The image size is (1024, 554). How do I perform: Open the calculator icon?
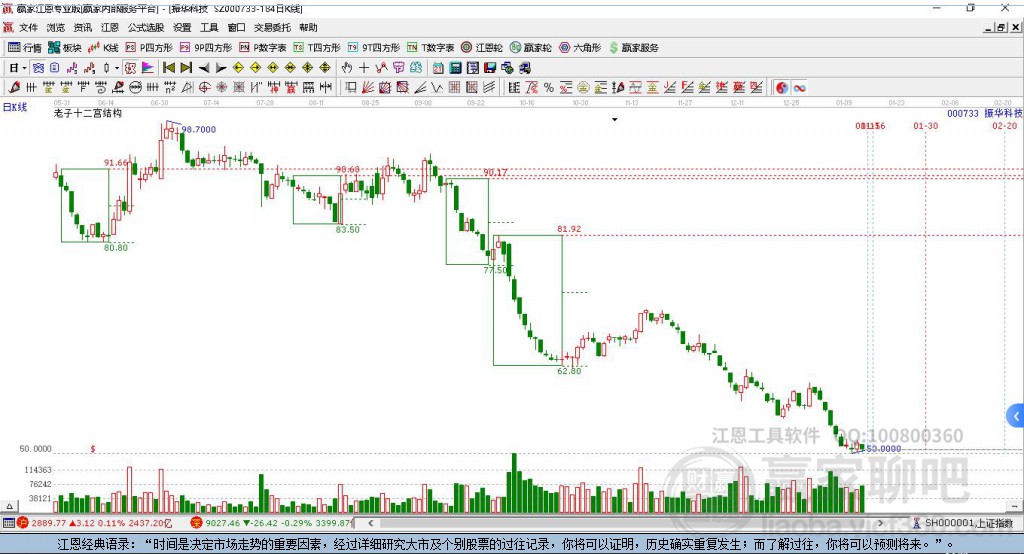[x=455, y=68]
